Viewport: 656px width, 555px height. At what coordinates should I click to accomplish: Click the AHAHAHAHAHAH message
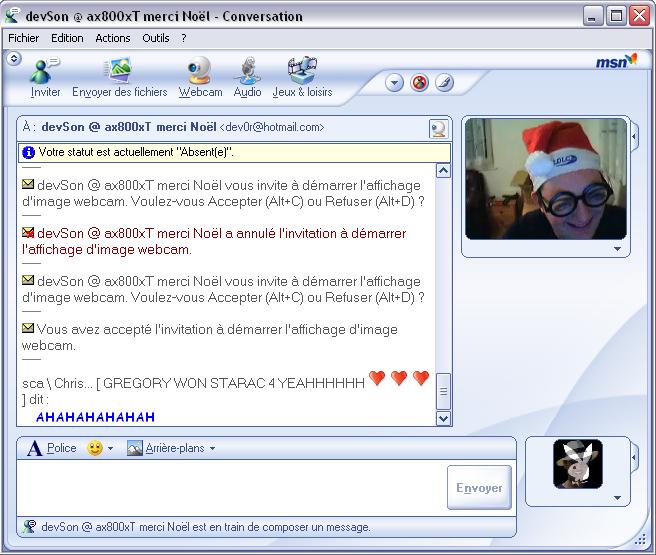point(95,417)
